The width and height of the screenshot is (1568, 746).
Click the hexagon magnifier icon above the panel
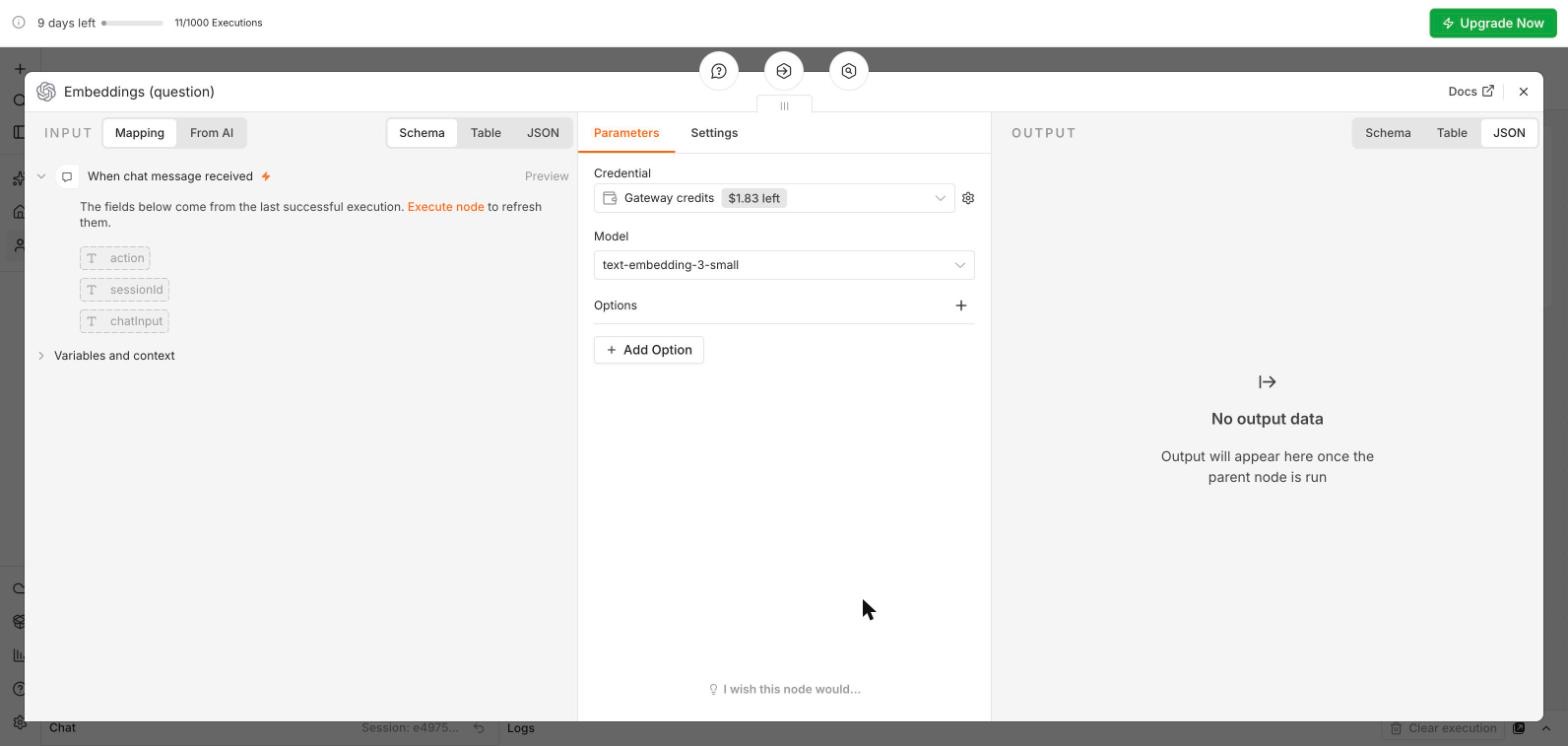849,71
